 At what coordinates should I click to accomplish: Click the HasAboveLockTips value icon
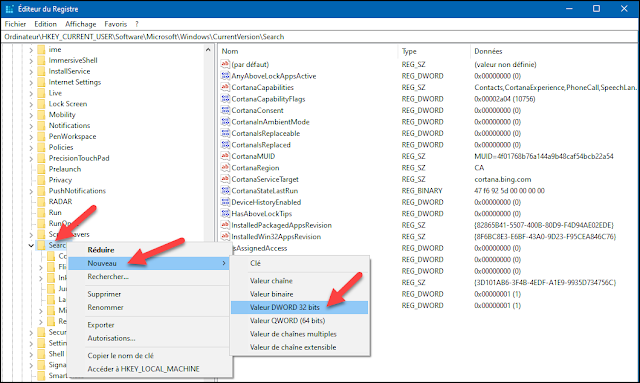tap(225, 213)
